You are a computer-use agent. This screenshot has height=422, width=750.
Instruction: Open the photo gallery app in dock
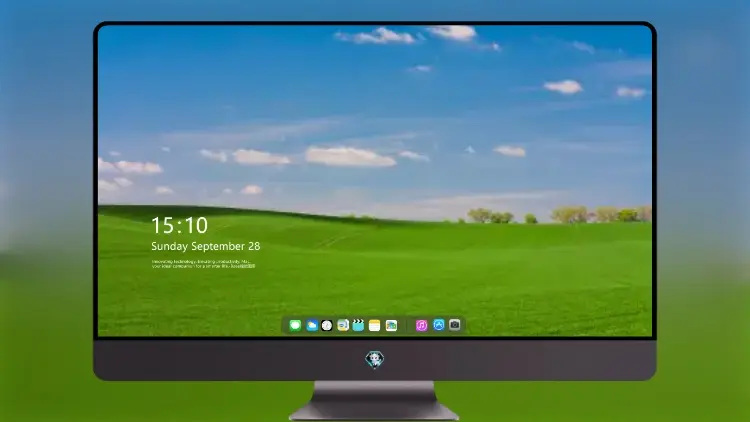(x=391, y=325)
